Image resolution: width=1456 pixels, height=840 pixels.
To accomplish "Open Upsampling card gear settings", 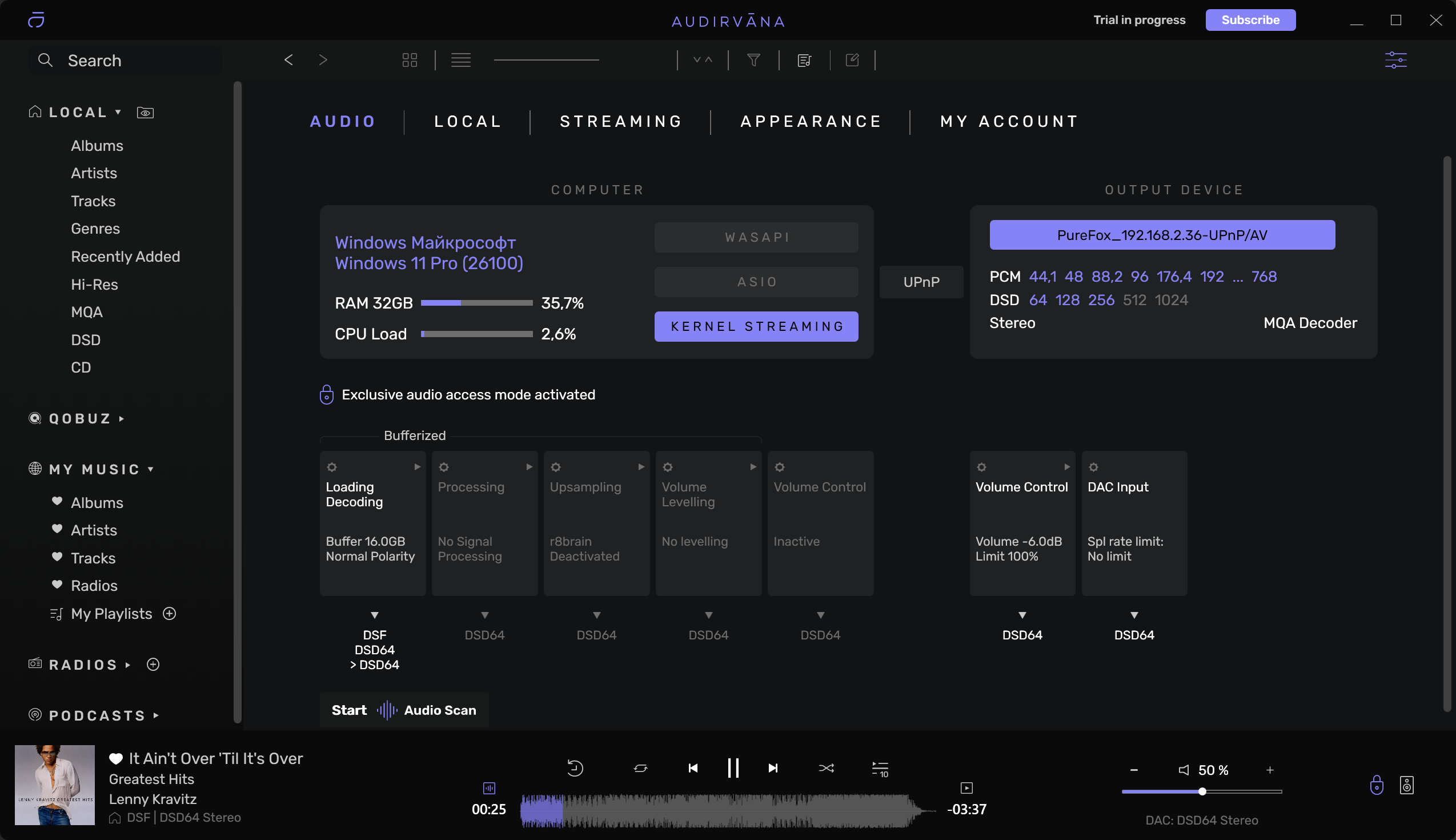I will pyautogui.click(x=555, y=467).
